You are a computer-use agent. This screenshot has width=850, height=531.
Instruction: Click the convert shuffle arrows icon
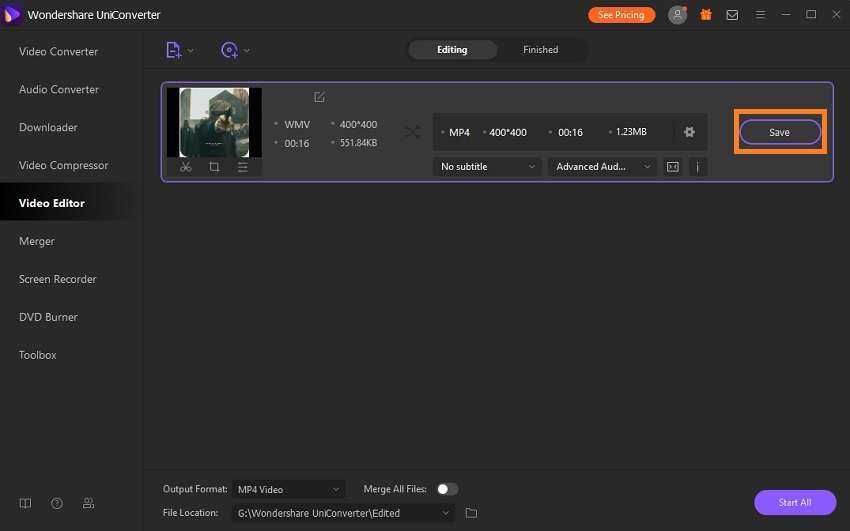[x=412, y=132]
